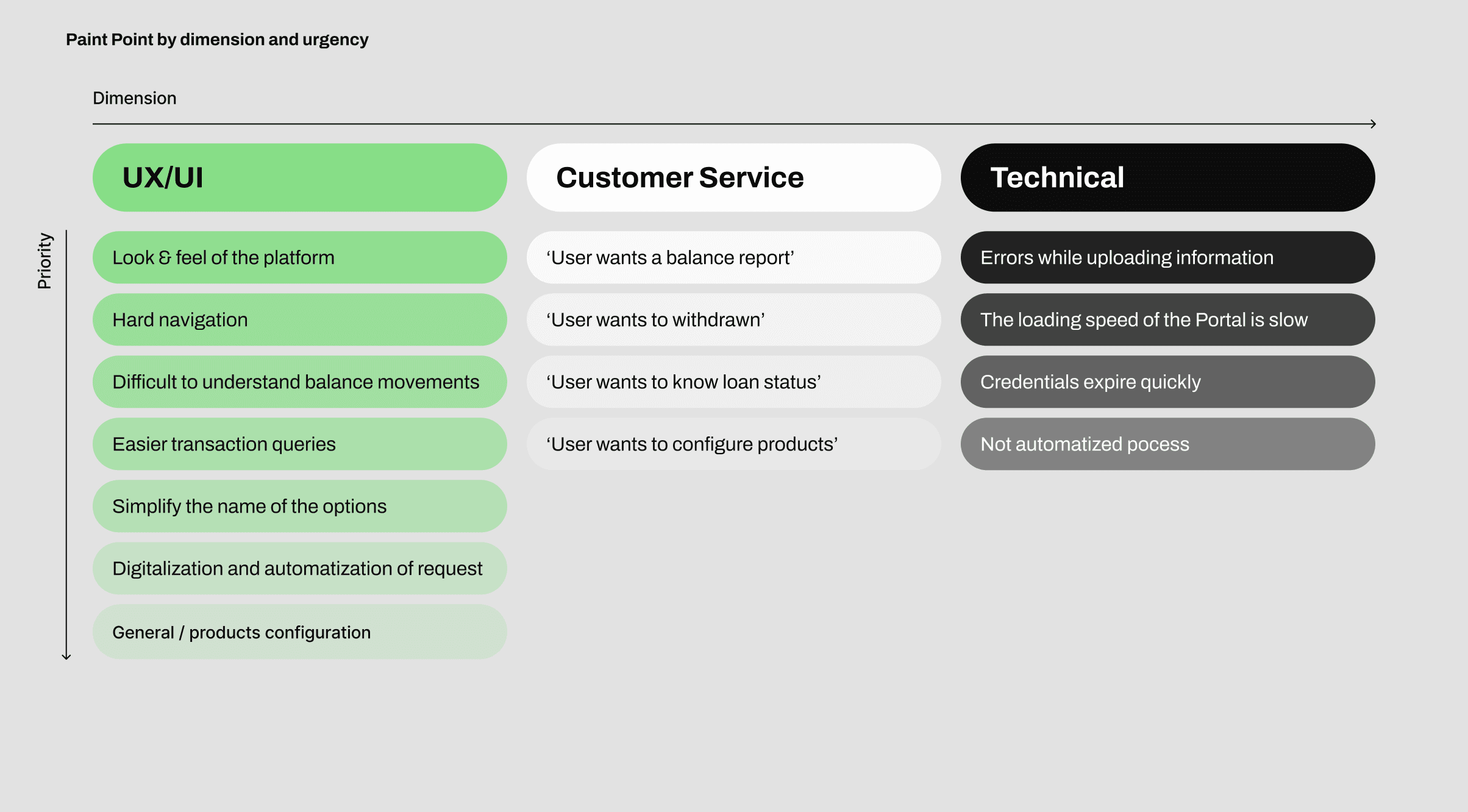
Task: Click the vertical Priority axis label
Action: 45,261
